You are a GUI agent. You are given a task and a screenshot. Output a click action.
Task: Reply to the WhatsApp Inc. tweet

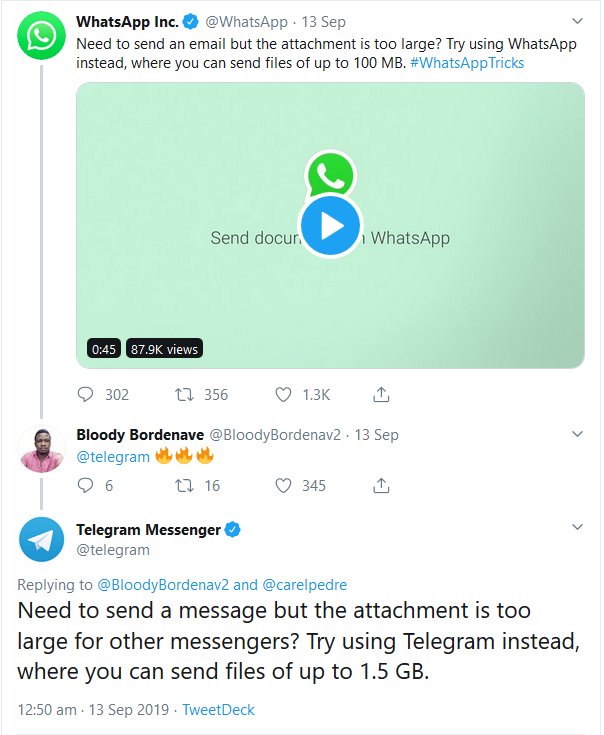tap(86, 394)
